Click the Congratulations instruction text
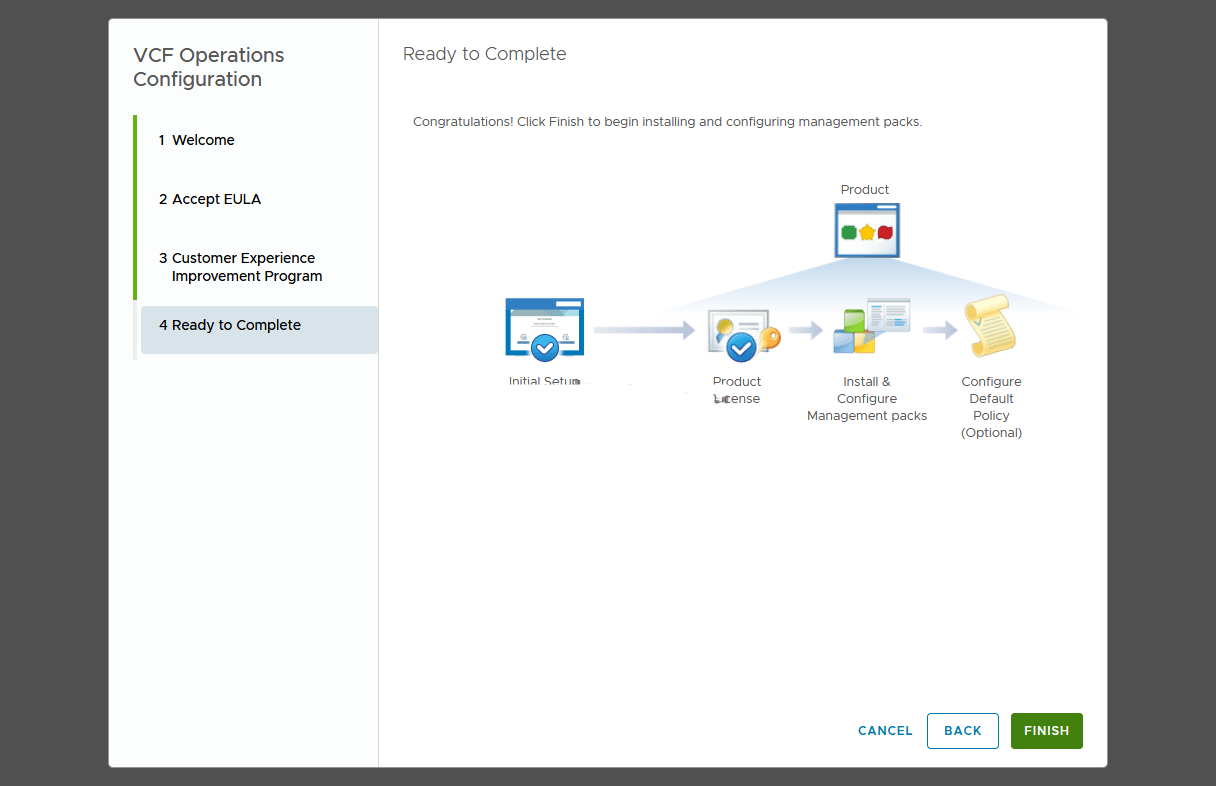Viewport: 1216px width, 786px height. coord(667,122)
